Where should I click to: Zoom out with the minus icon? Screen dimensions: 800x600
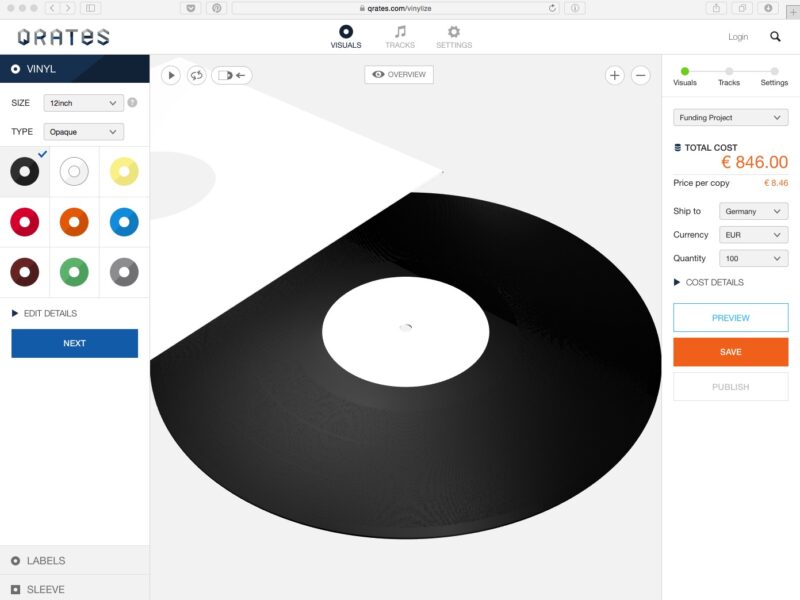641,75
